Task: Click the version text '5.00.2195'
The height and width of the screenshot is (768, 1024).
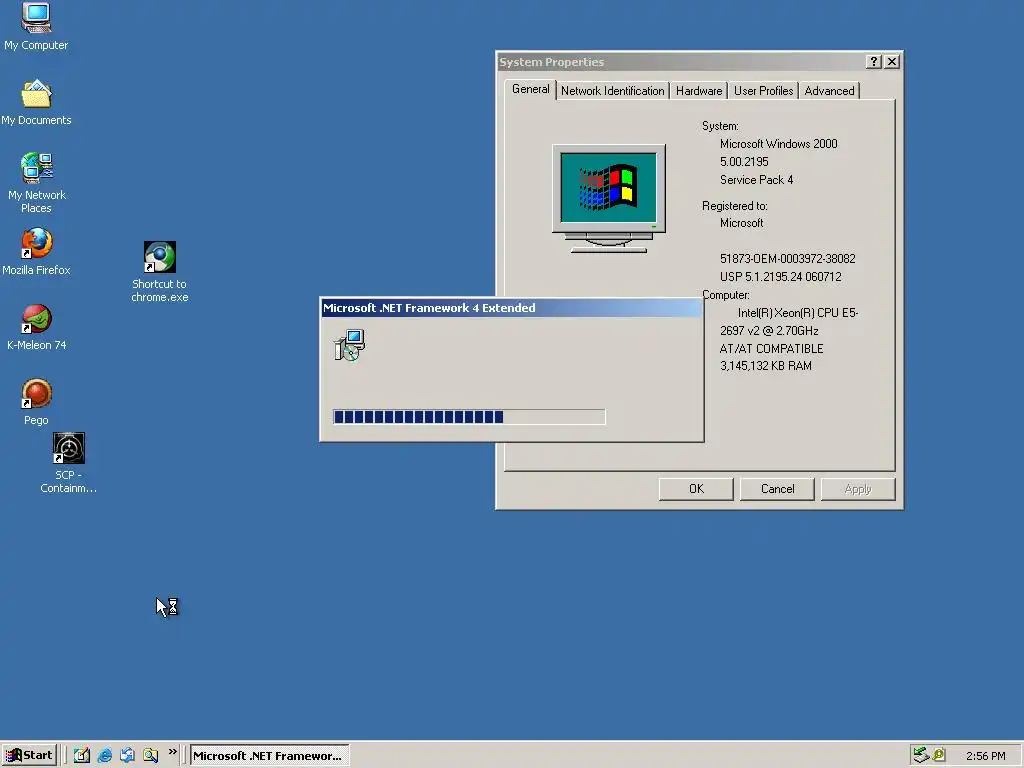Action: pyautogui.click(x=744, y=161)
